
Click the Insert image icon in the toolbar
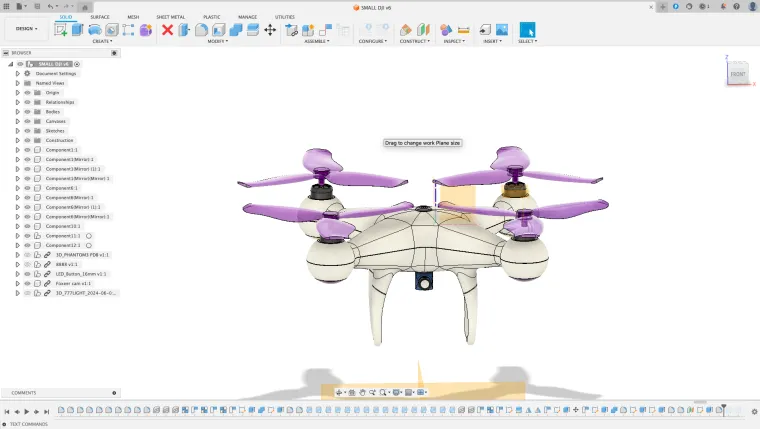[502, 30]
